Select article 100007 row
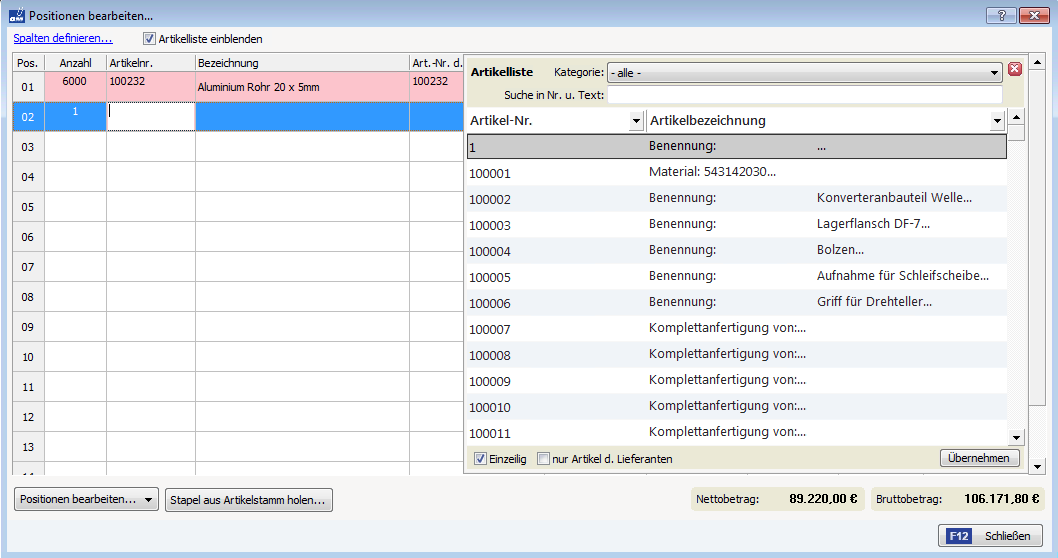This screenshot has width=1058, height=558. coord(737,329)
